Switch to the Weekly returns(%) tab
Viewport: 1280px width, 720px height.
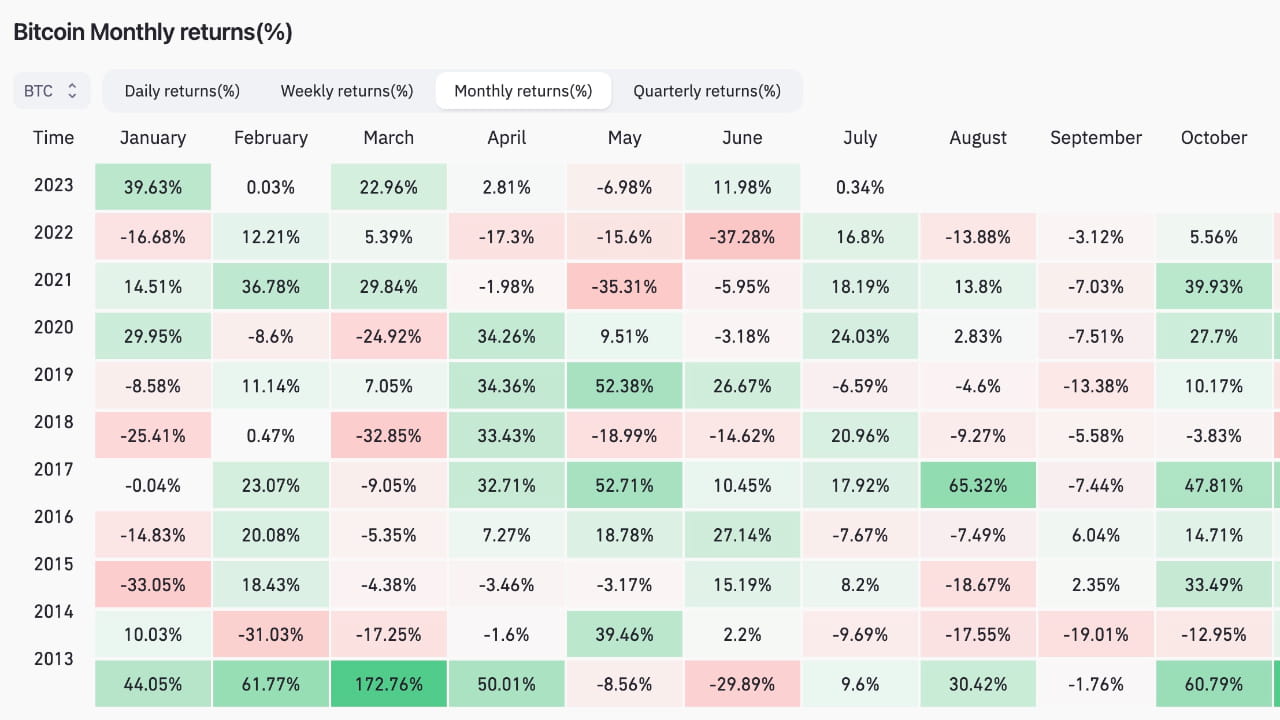tap(347, 90)
